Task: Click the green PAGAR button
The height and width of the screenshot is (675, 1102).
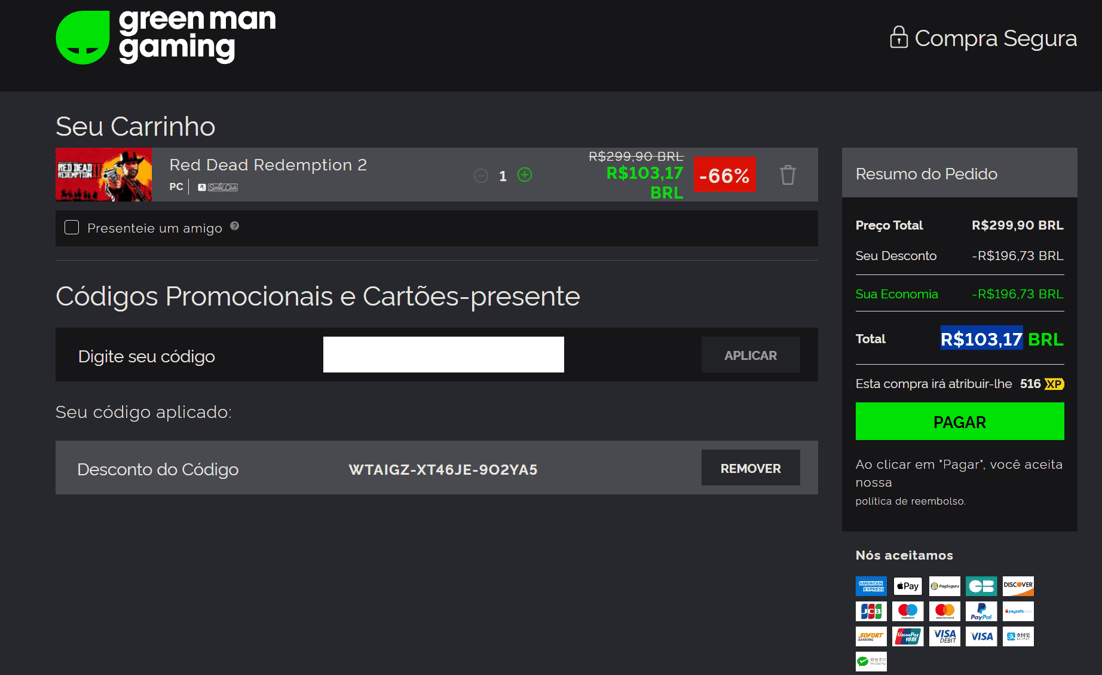Action: 959,421
